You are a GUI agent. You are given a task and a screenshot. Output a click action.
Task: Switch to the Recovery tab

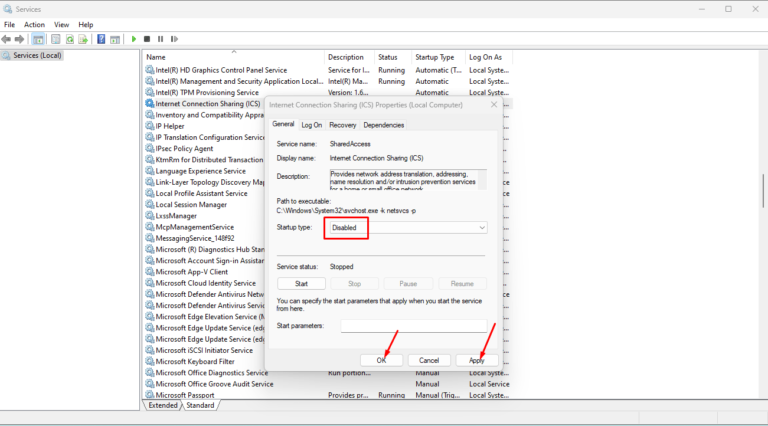coord(342,125)
